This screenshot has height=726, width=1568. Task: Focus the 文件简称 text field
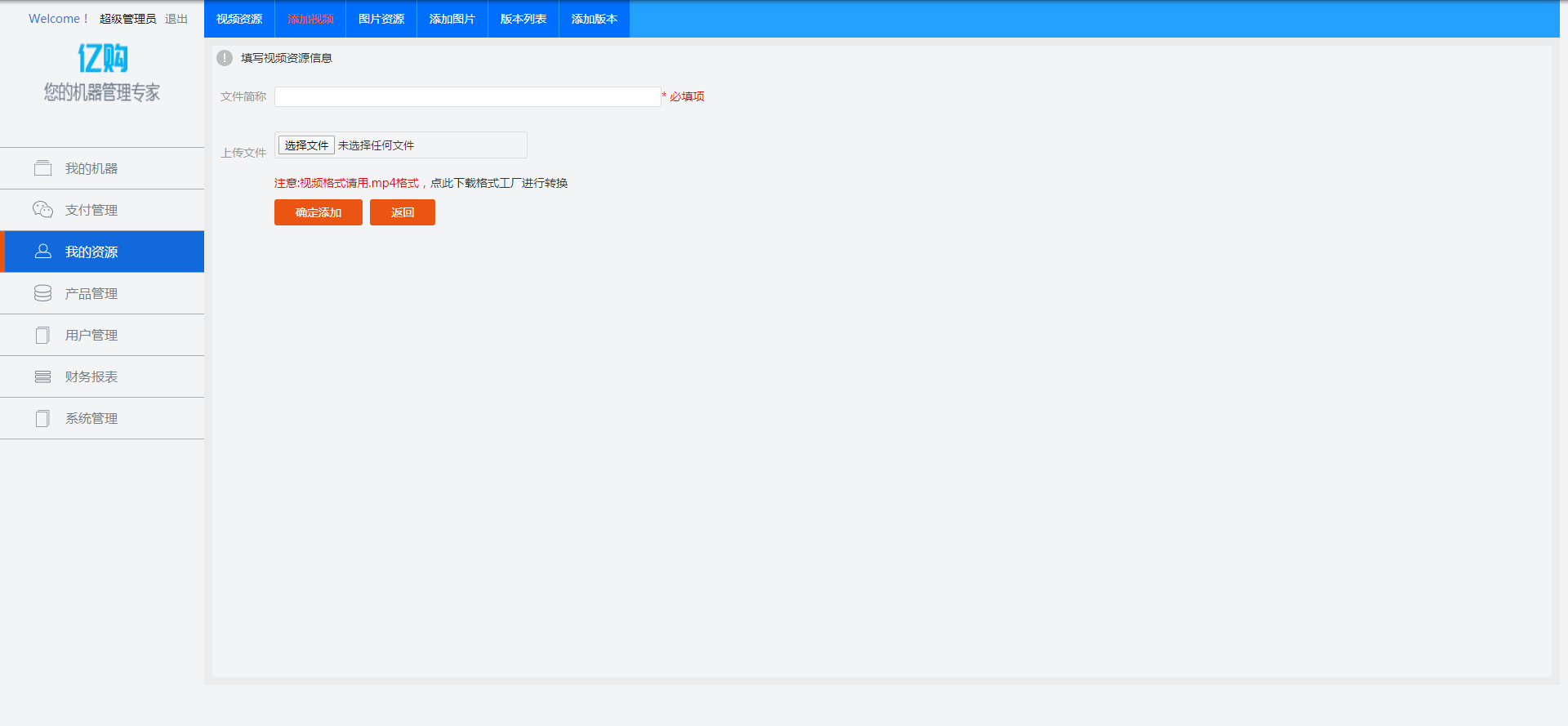467,96
